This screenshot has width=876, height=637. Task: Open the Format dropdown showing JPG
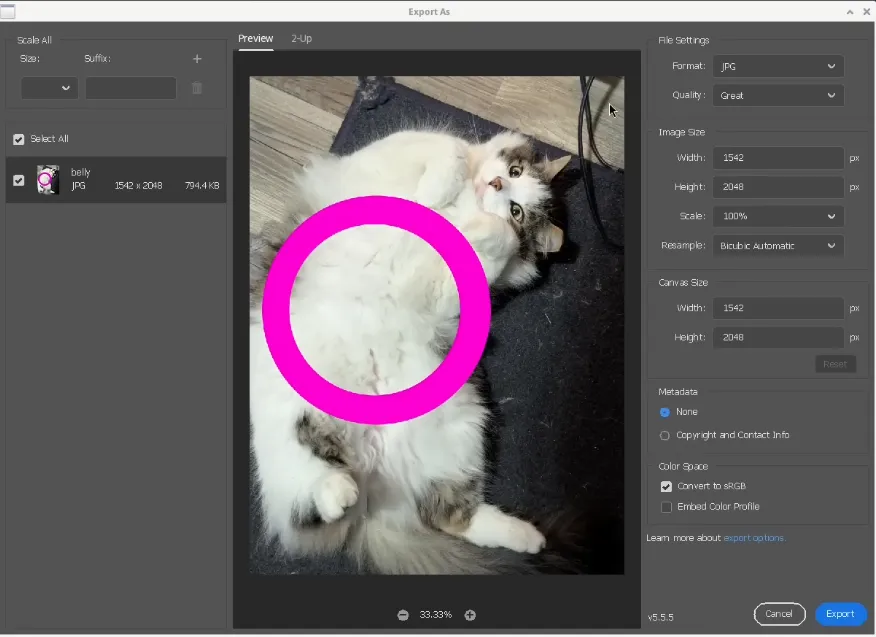pos(778,66)
